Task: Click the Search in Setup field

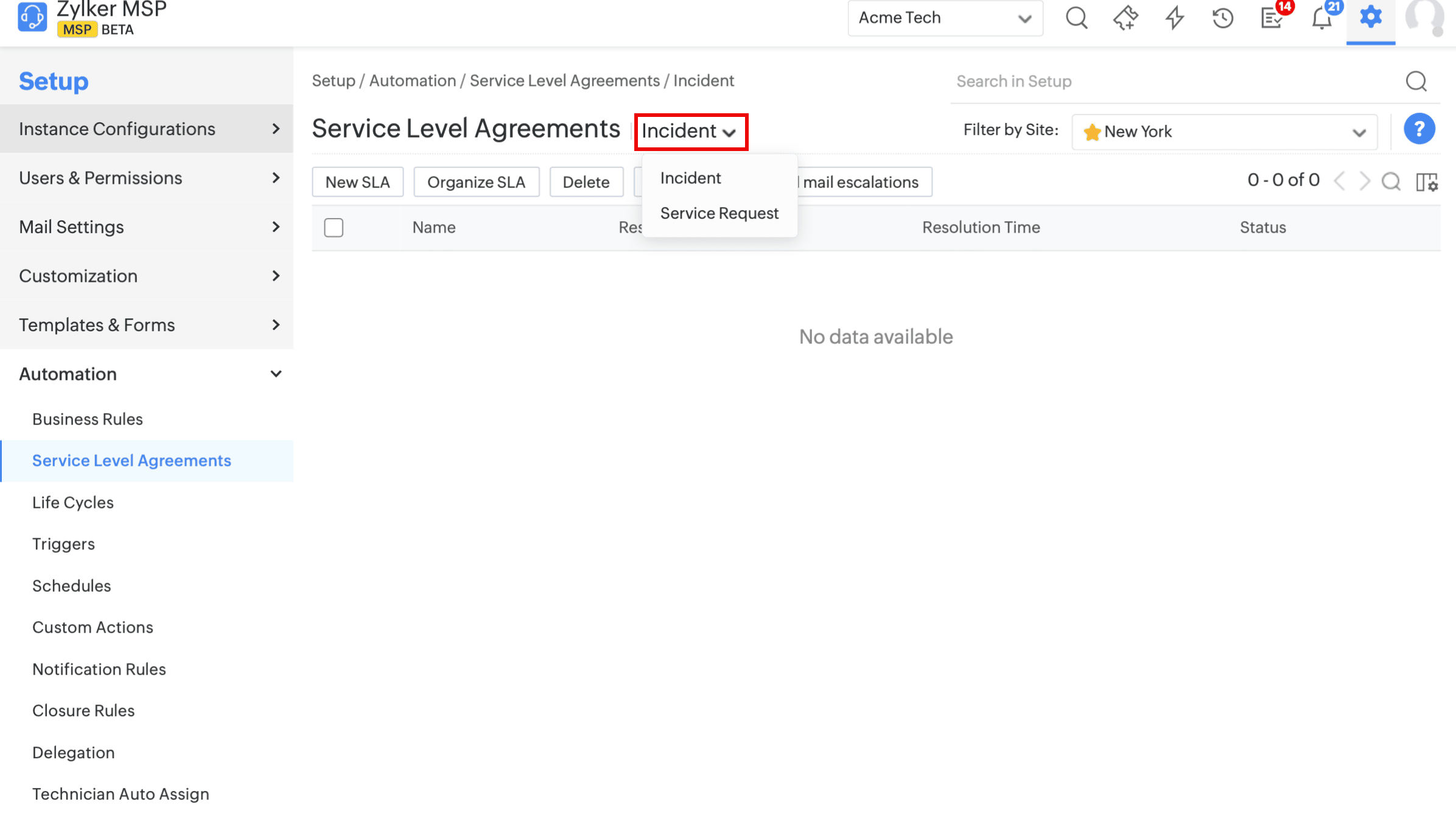Action: 1175,81
